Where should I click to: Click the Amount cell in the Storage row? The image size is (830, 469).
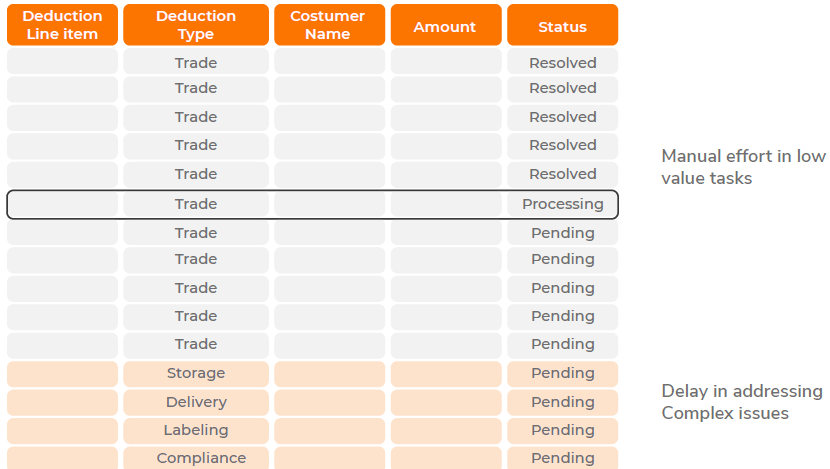(x=446, y=373)
